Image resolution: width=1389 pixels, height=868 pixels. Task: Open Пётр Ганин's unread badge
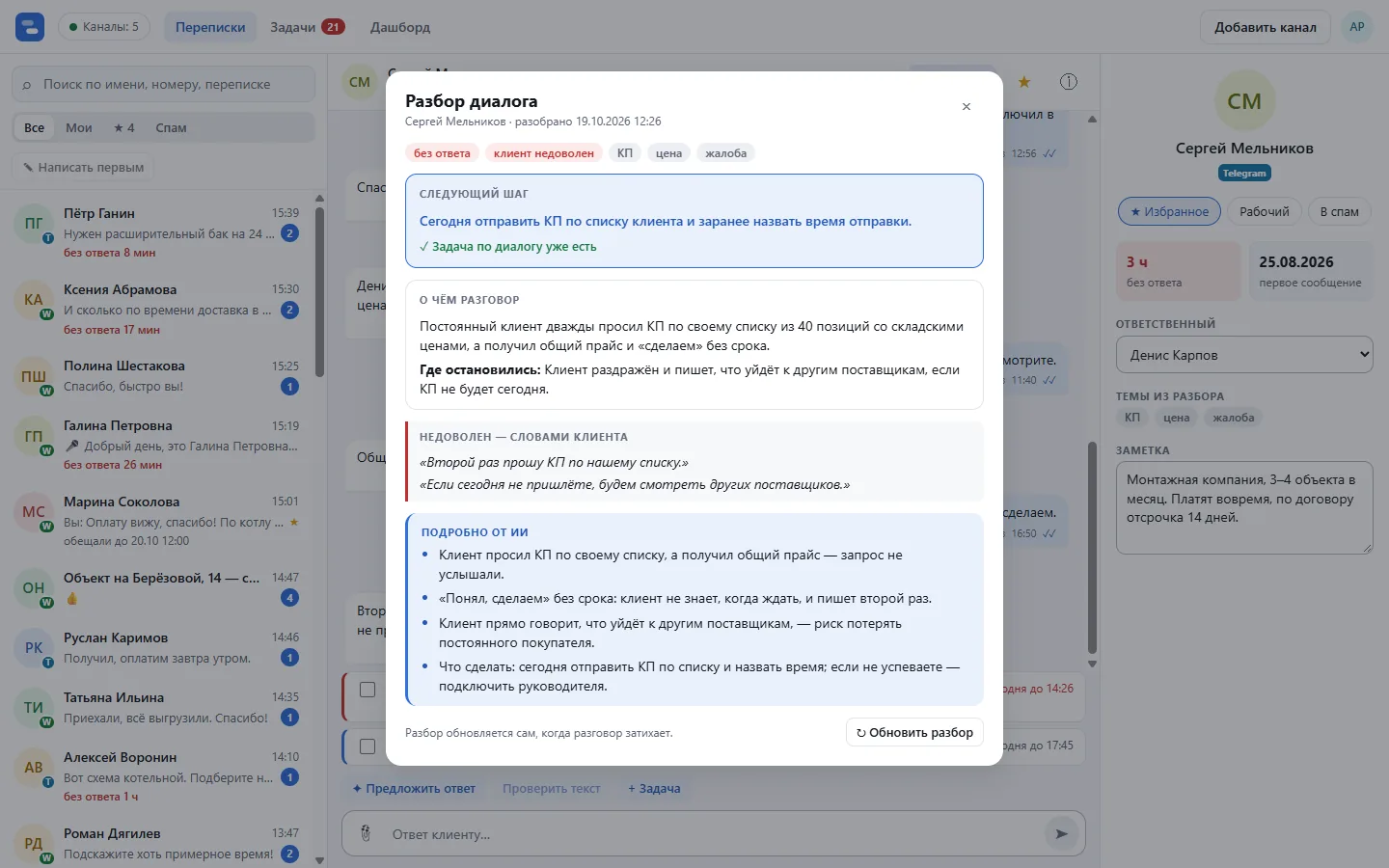(x=289, y=233)
